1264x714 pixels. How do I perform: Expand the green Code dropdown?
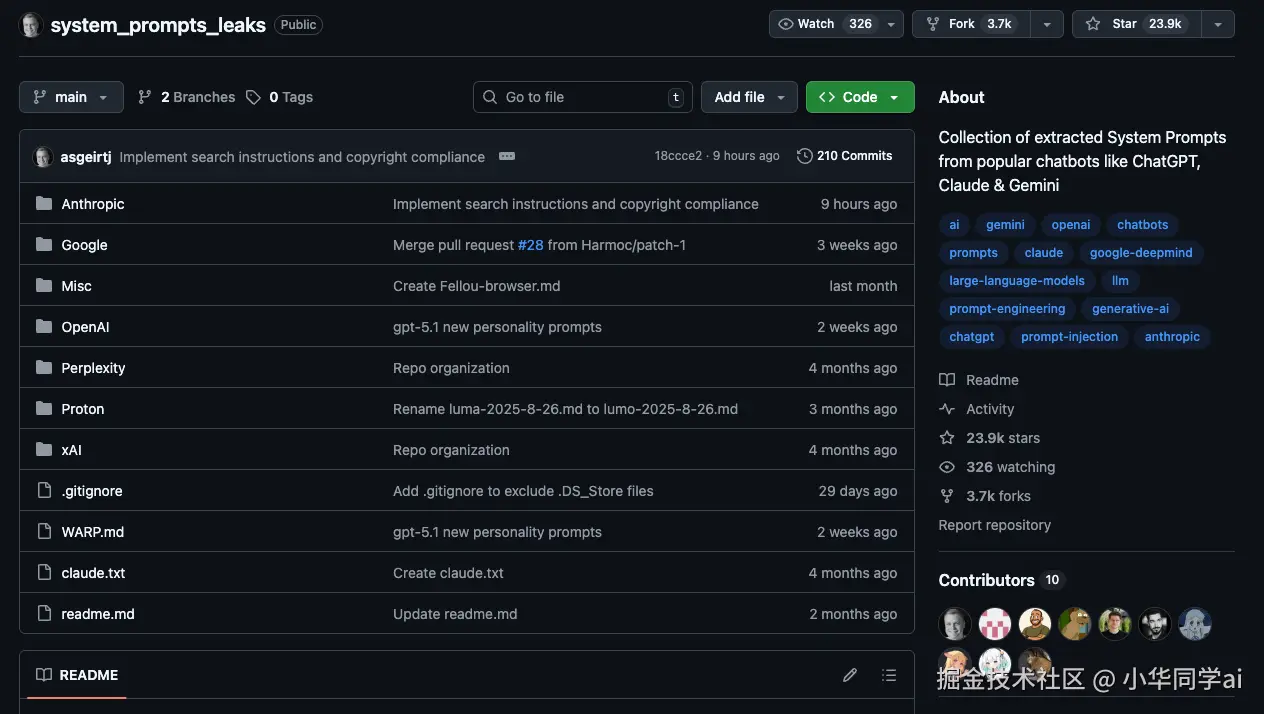860,97
